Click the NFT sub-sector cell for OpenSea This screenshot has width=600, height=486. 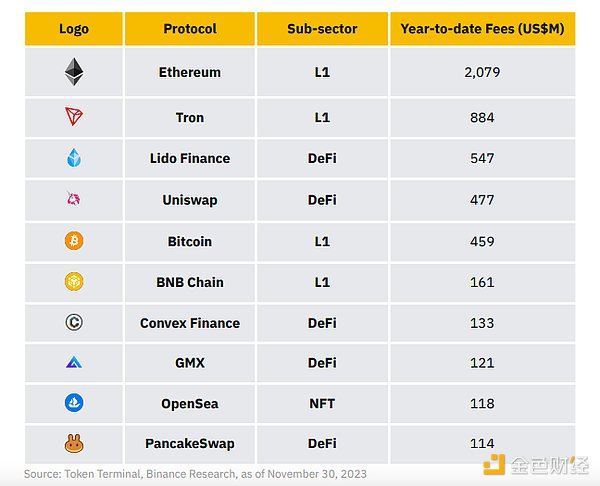pyautogui.click(x=322, y=404)
